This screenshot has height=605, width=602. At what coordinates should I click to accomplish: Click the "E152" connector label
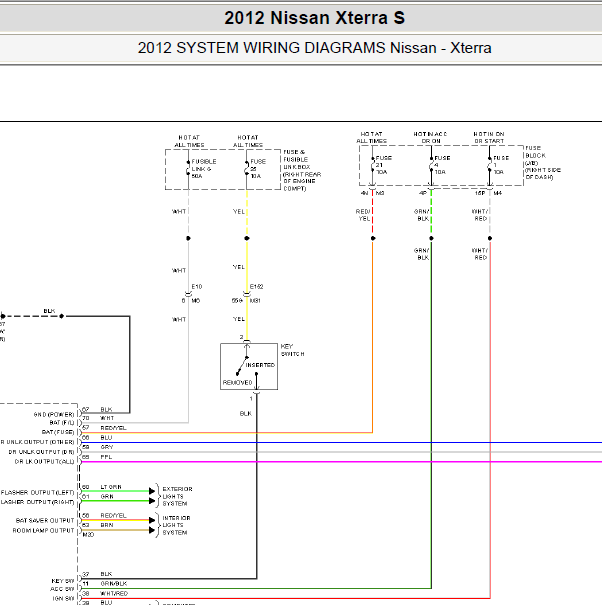257,287
